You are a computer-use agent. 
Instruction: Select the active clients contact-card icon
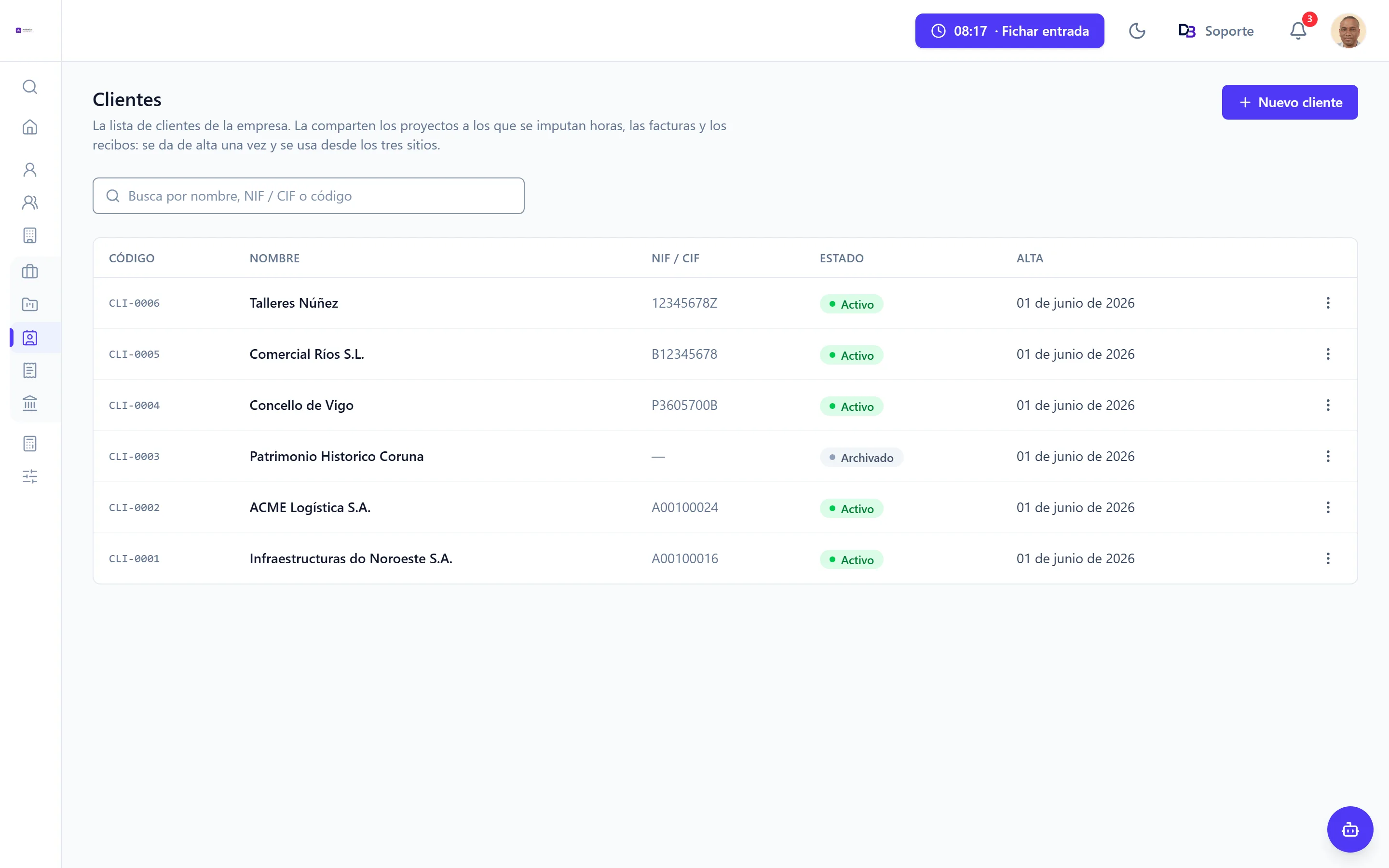tap(30, 338)
